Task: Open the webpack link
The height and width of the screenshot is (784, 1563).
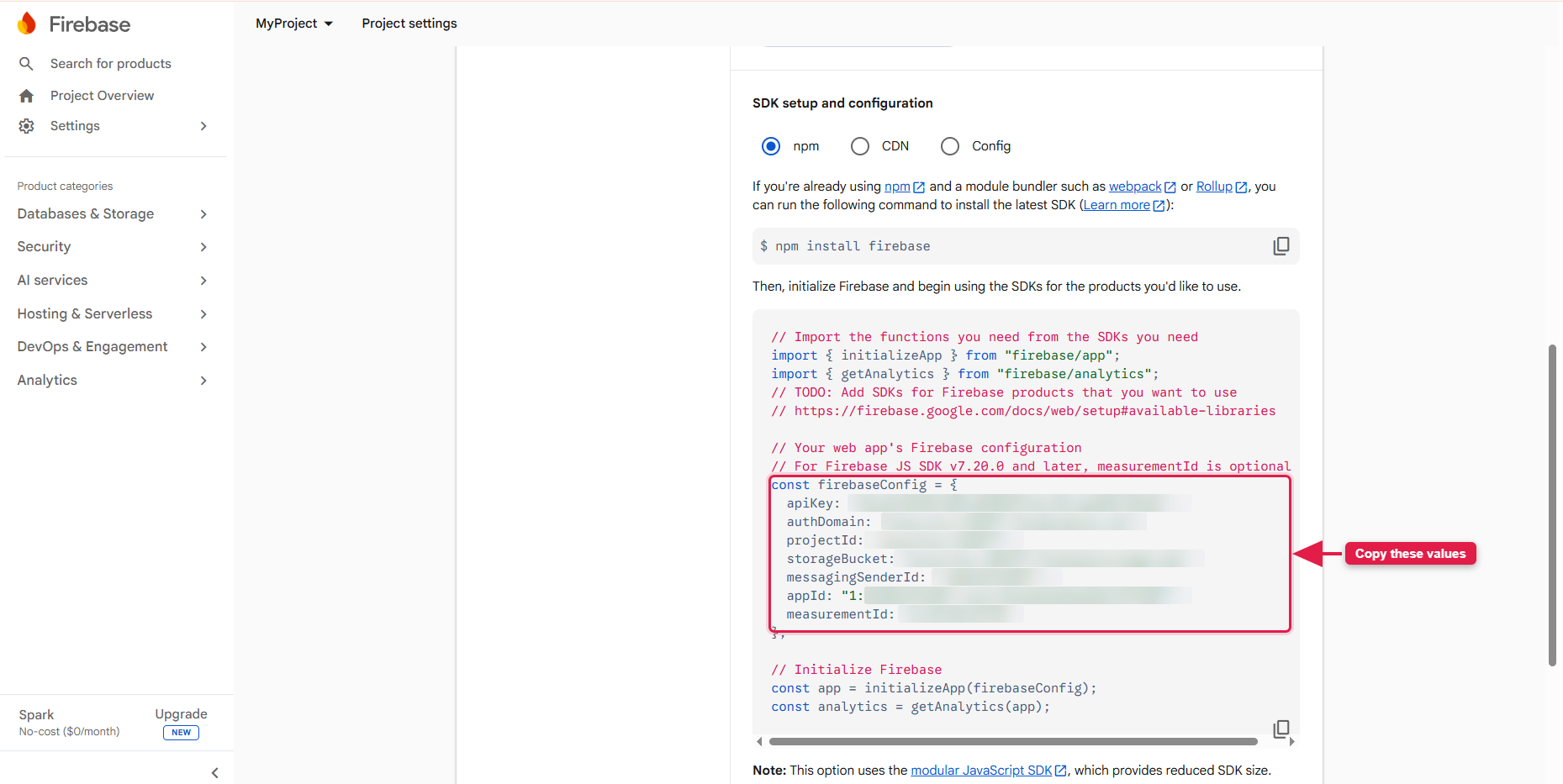Action: (x=1135, y=187)
